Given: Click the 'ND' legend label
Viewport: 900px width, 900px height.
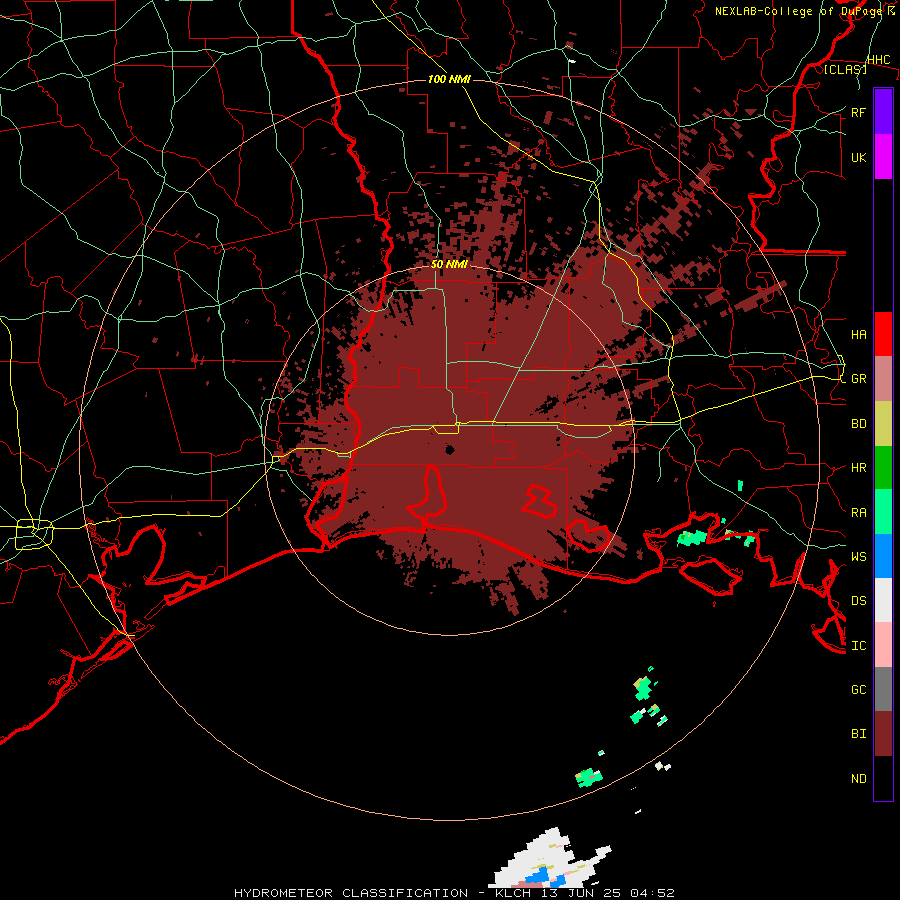Looking at the screenshot, I should click(858, 779).
